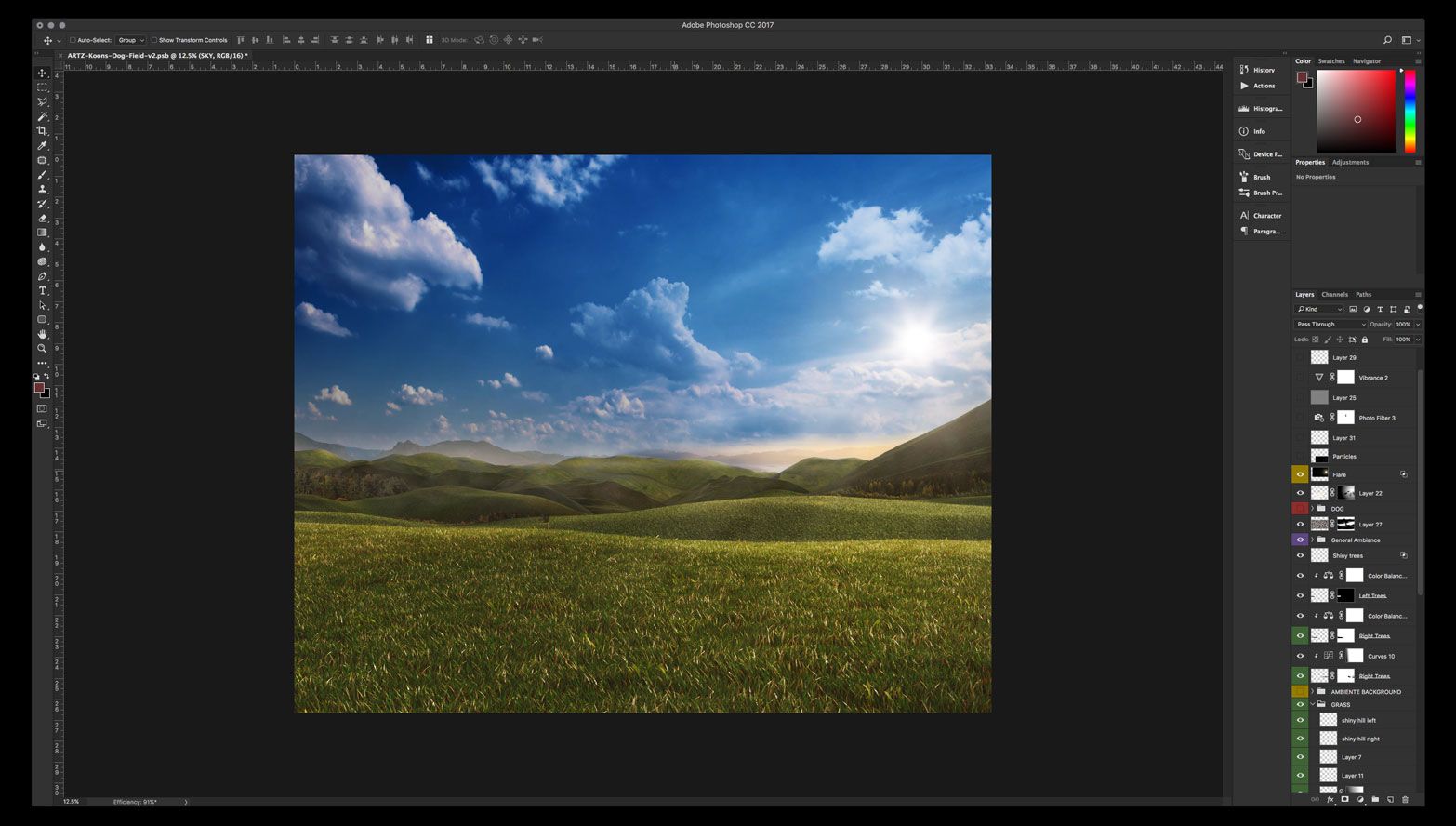The width and height of the screenshot is (1456, 826).
Task: Select the Crop tool
Action: point(42,131)
